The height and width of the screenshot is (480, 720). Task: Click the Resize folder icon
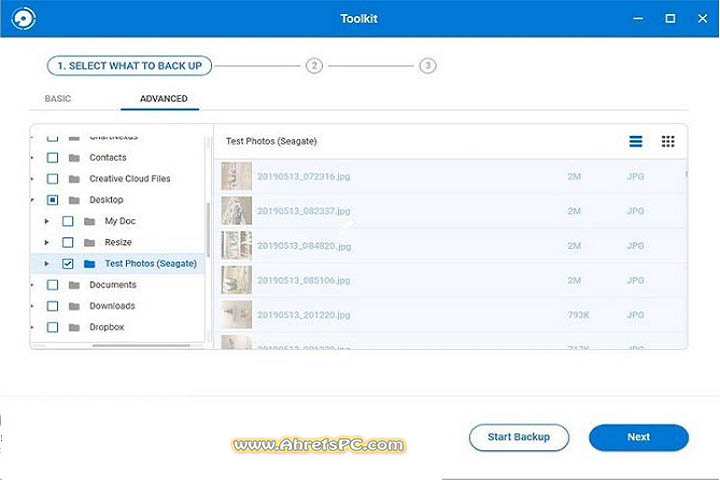[90, 243]
